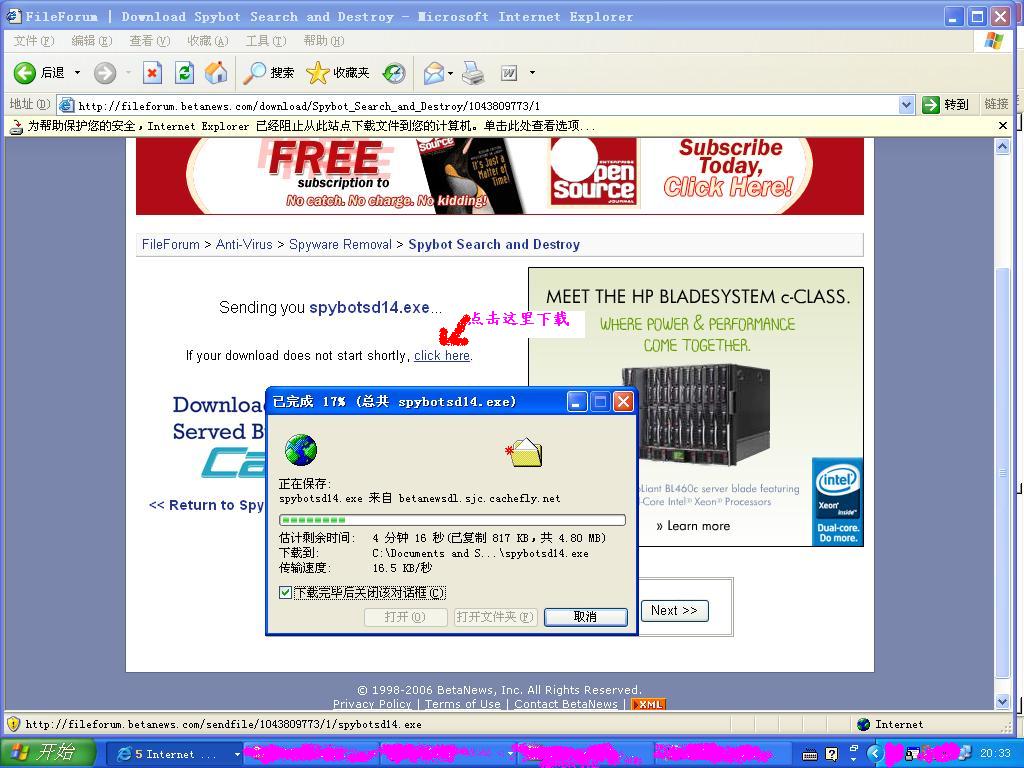The image size is (1024, 768).
Task: Click the spybotsd14.exe filename in page text
Action: click(369, 307)
